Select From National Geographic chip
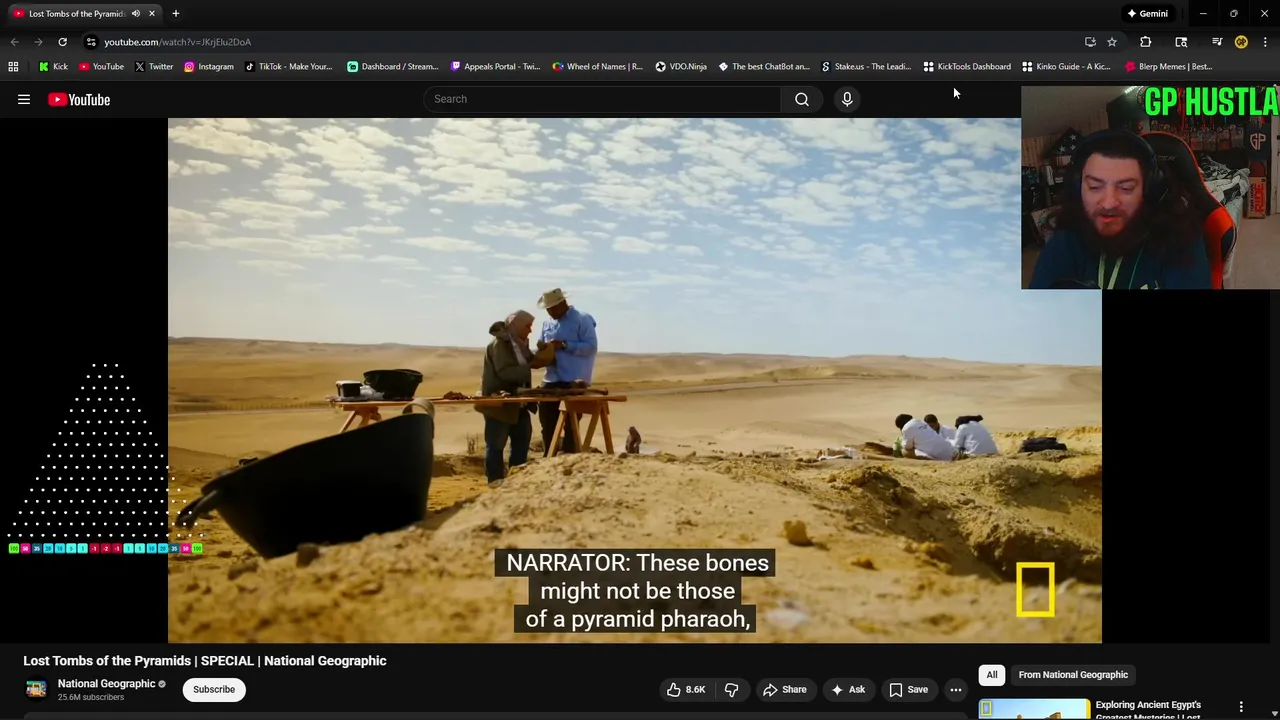The width and height of the screenshot is (1280, 720). pyautogui.click(x=1073, y=675)
